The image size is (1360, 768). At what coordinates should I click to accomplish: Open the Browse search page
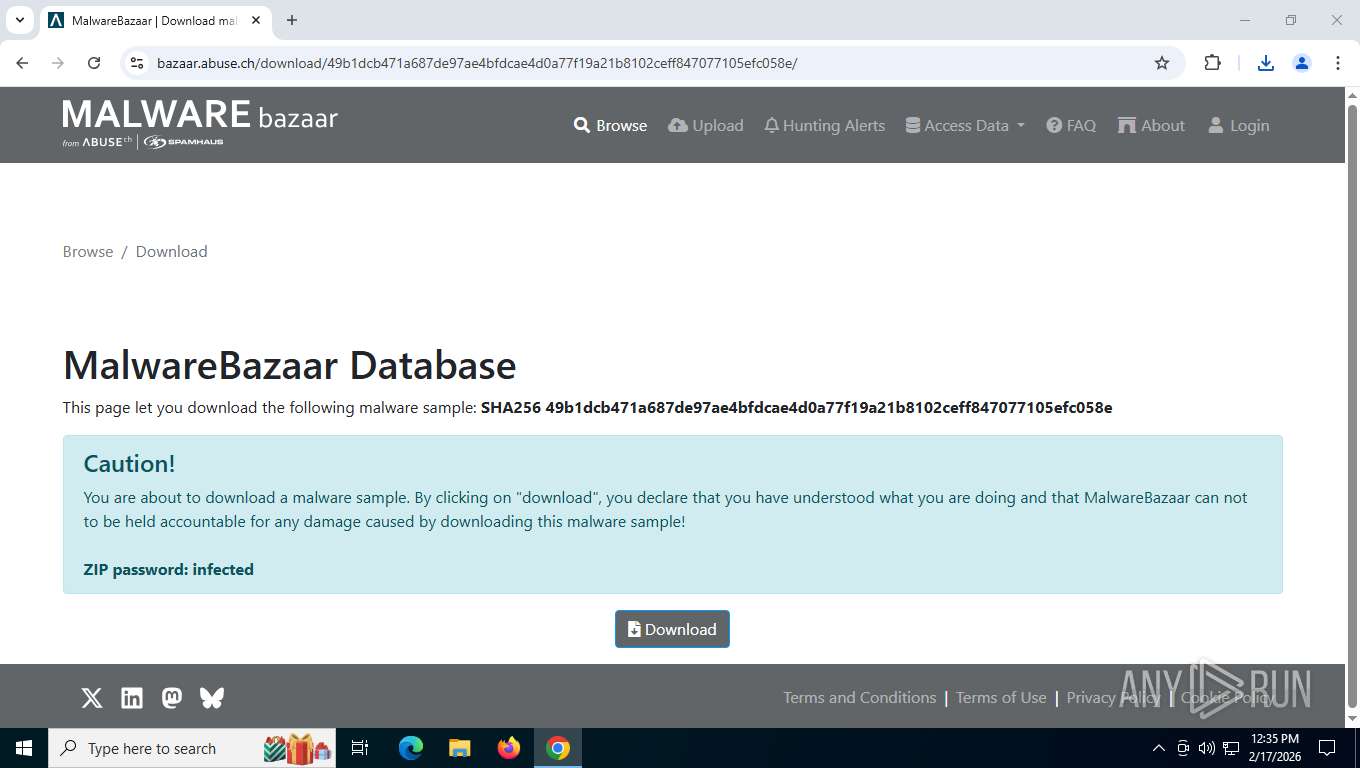610,125
